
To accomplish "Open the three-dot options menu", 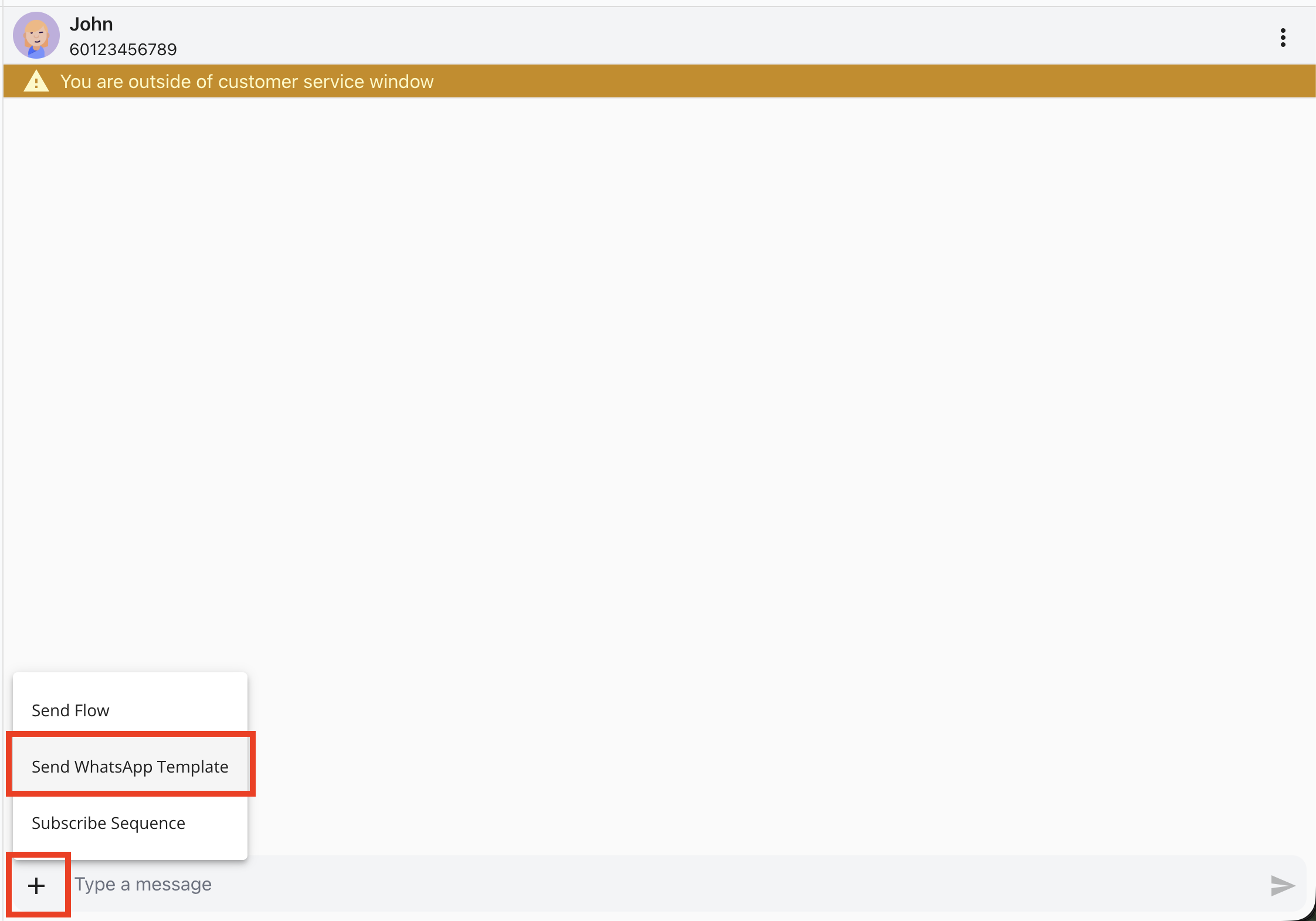I will point(1283,38).
